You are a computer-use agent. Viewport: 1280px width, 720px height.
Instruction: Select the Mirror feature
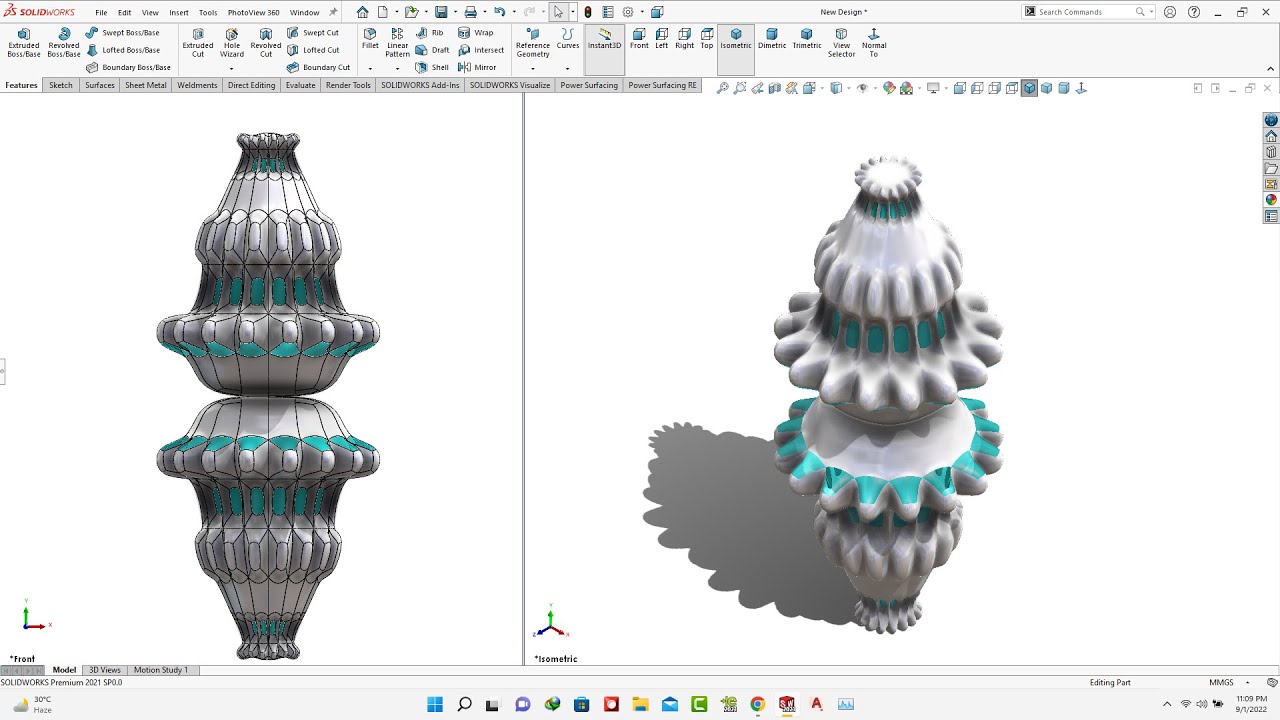click(478, 67)
